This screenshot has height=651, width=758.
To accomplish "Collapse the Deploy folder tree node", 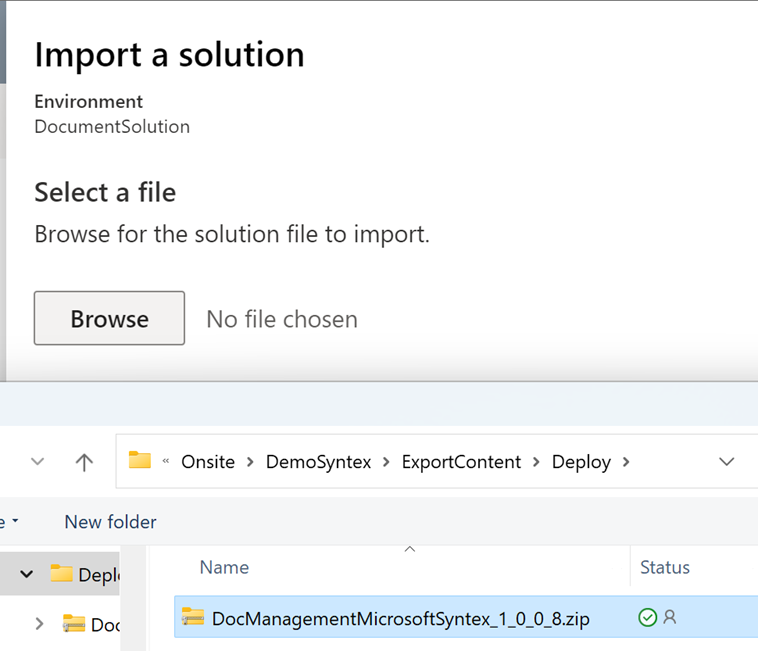I will pyautogui.click(x=27, y=574).
